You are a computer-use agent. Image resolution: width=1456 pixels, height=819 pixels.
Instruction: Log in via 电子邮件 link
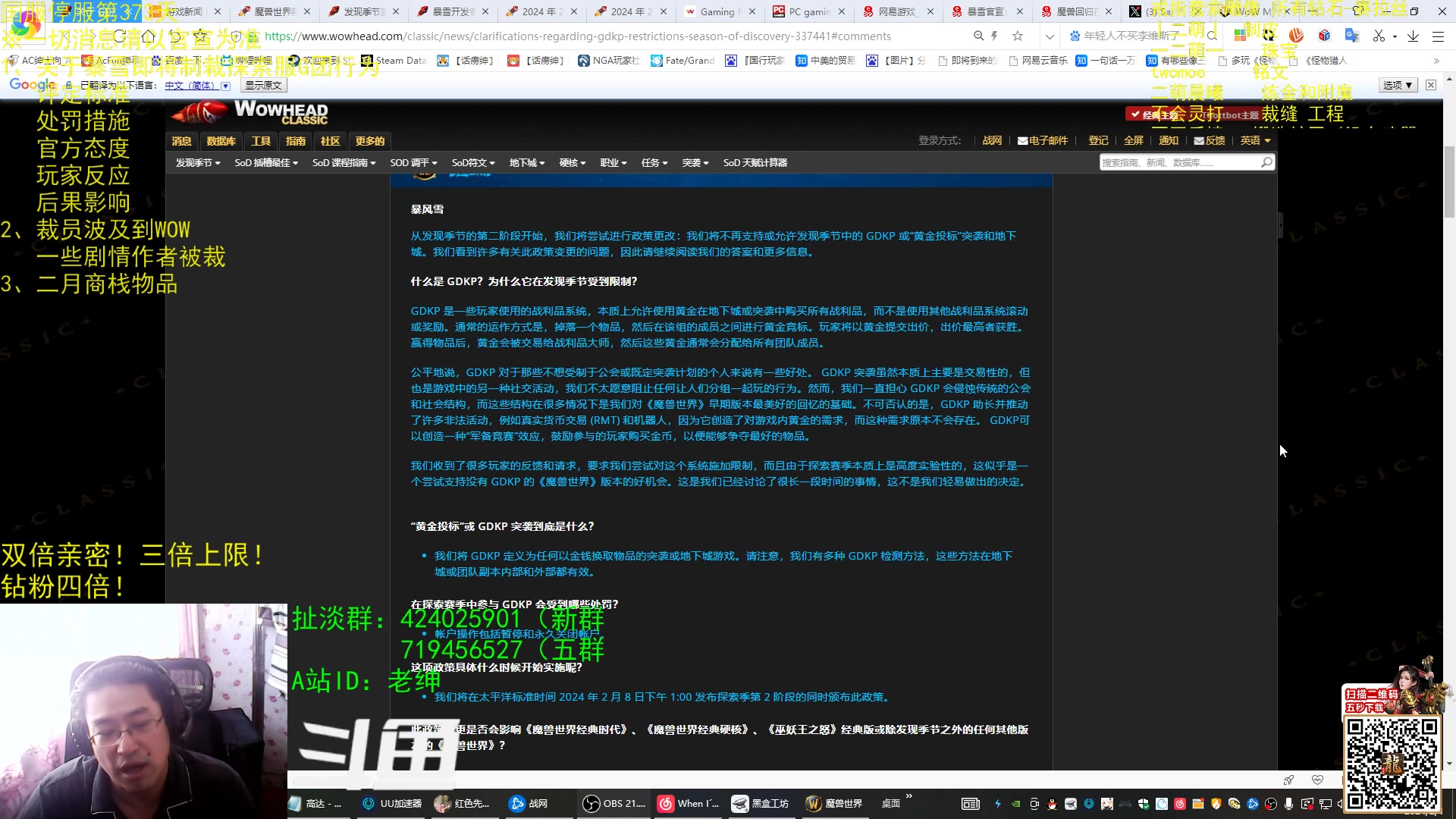click(1043, 140)
